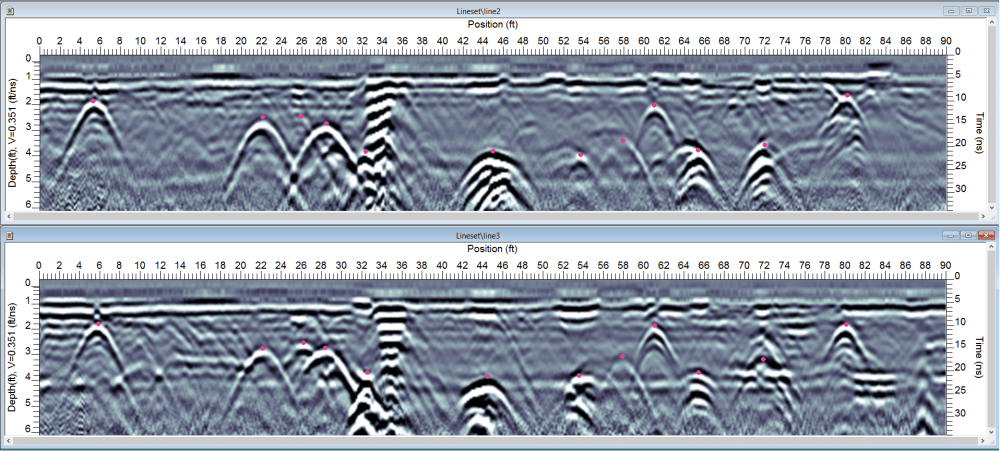
Task: Select line3 pink pick at 80 ft
Action: [x=846, y=325]
